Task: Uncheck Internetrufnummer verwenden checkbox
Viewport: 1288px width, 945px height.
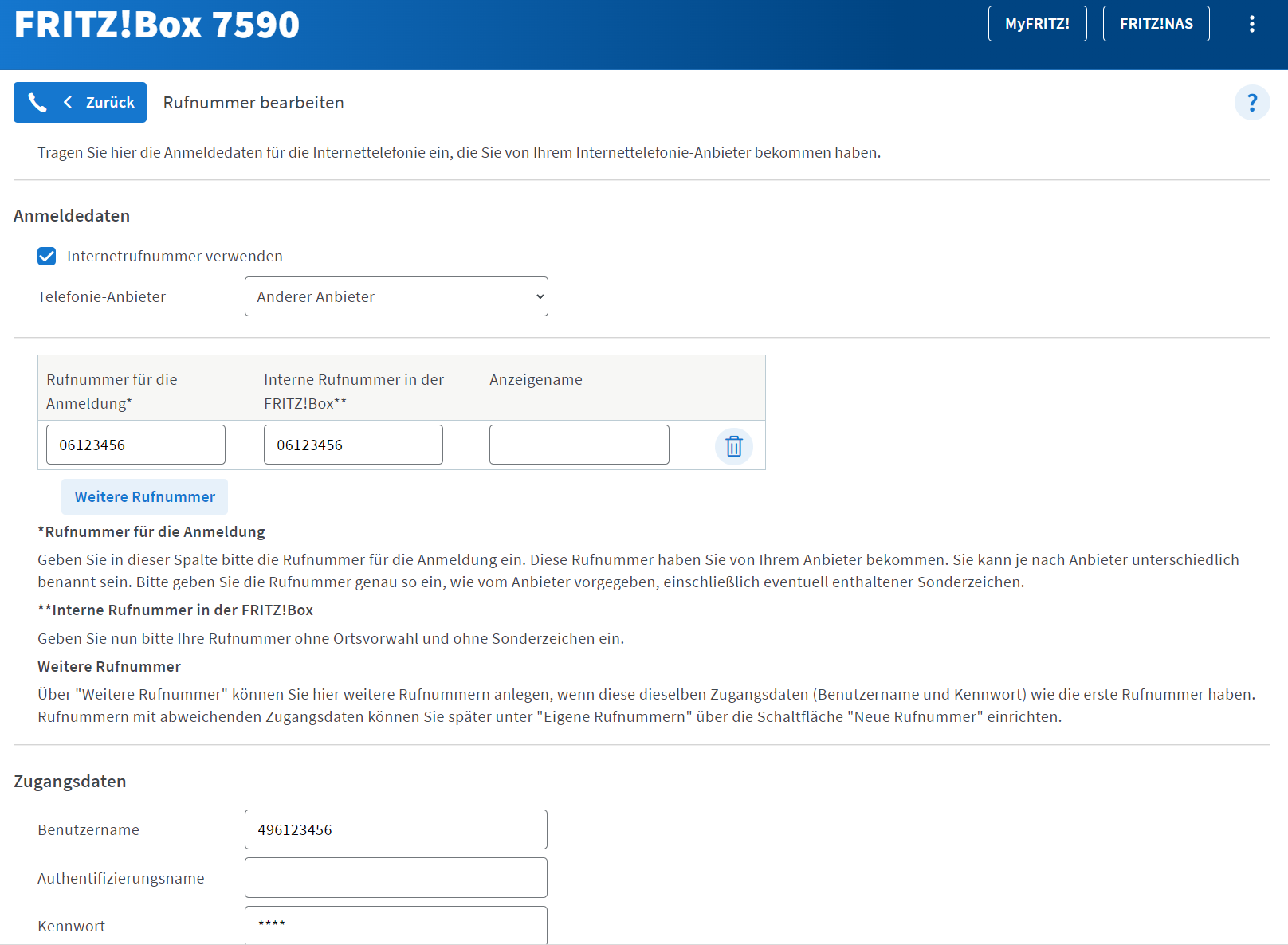Action: click(47, 256)
